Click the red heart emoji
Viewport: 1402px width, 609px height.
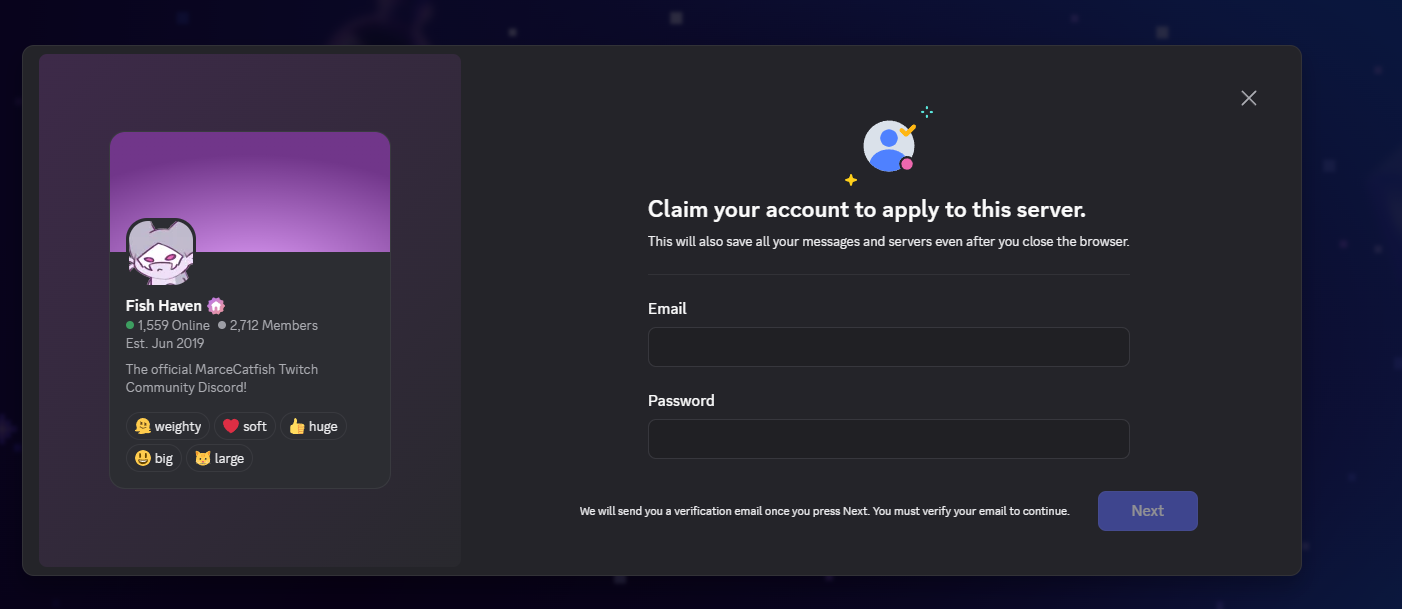click(x=231, y=426)
